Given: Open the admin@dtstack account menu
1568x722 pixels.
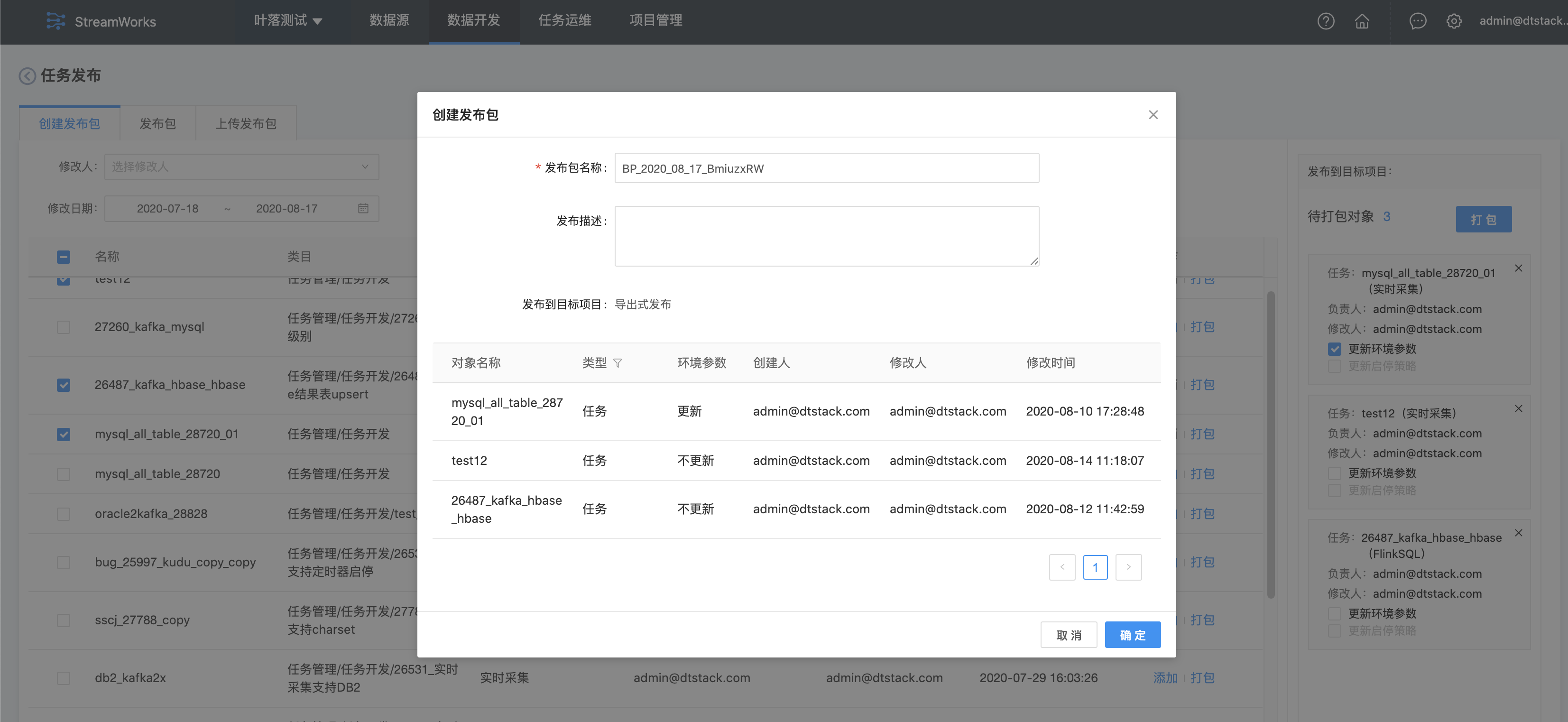Looking at the screenshot, I should tap(1523, 21).
